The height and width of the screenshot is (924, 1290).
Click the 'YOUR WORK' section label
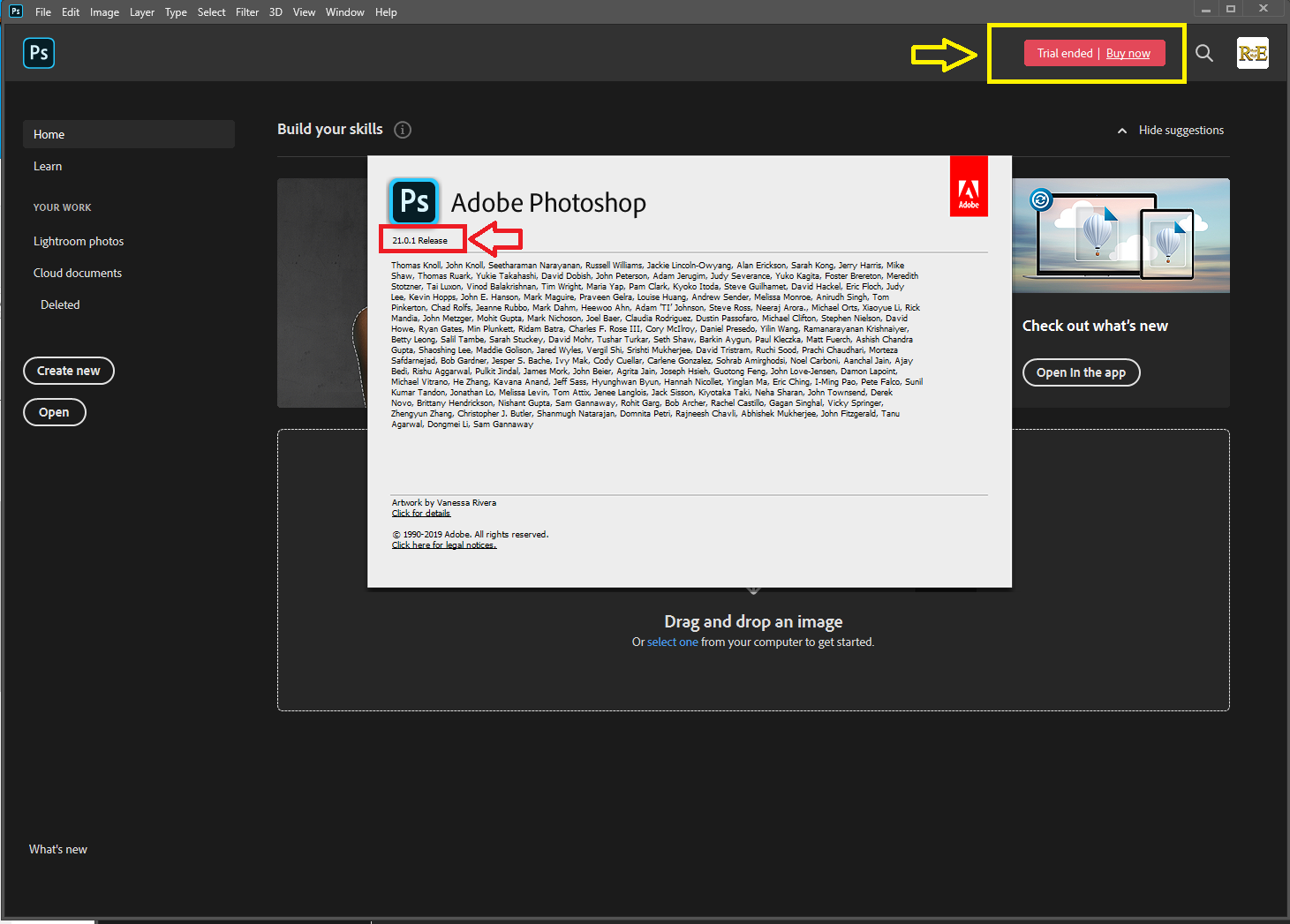tap(63, 207)
